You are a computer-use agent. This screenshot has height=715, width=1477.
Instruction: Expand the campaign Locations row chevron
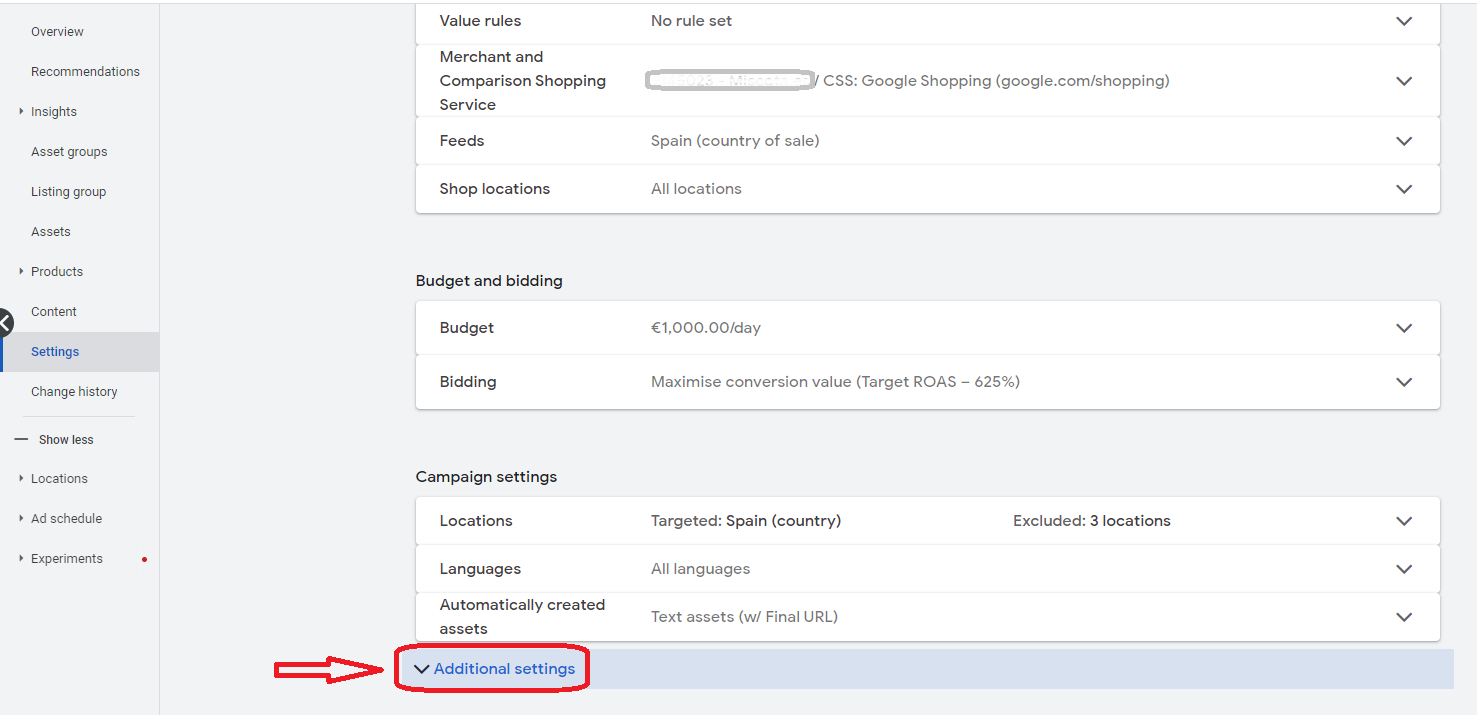pos(1404,521)
